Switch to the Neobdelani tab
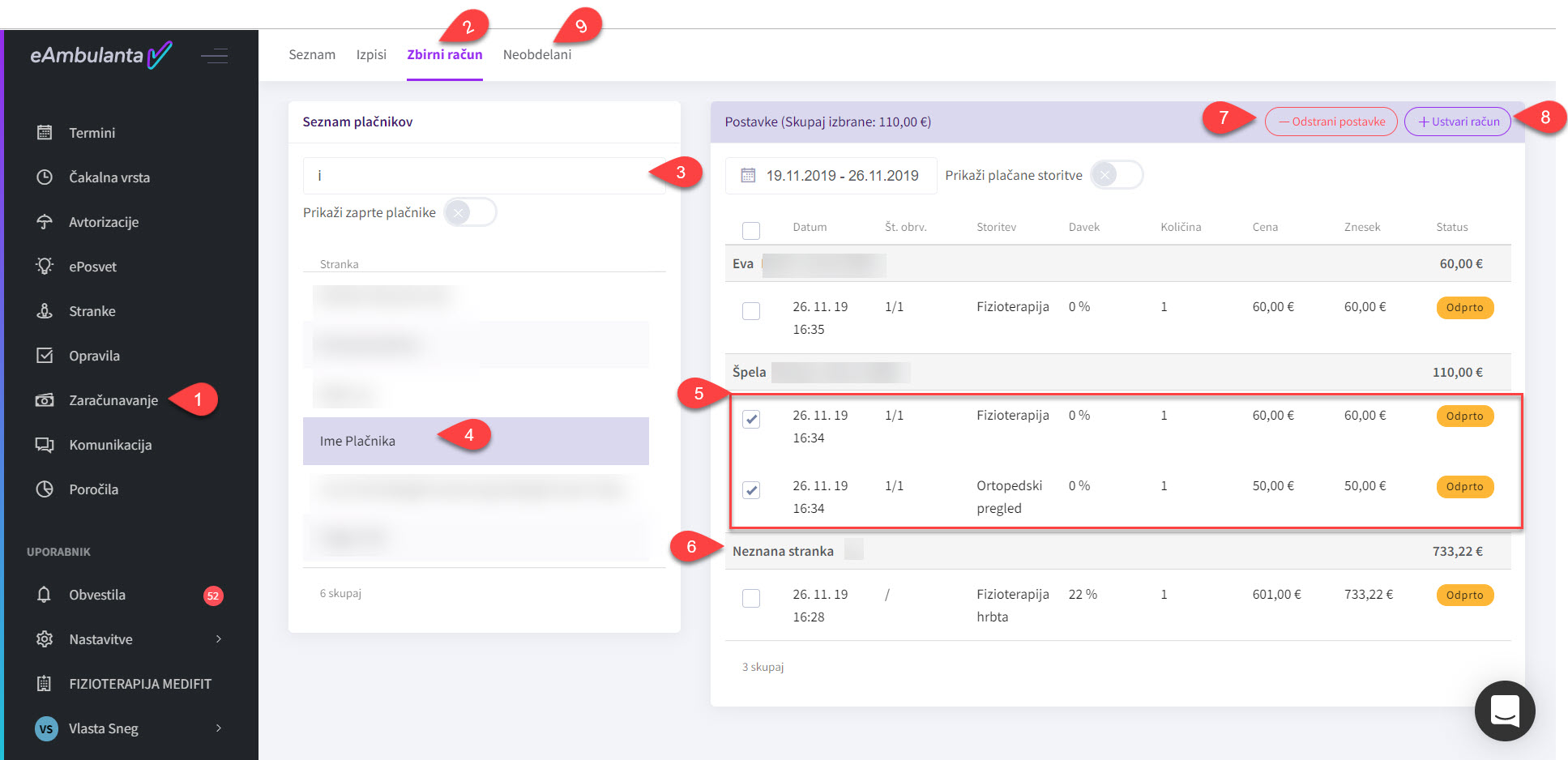This screenshot has width=1568, height=760. click(x=536, y=54)
